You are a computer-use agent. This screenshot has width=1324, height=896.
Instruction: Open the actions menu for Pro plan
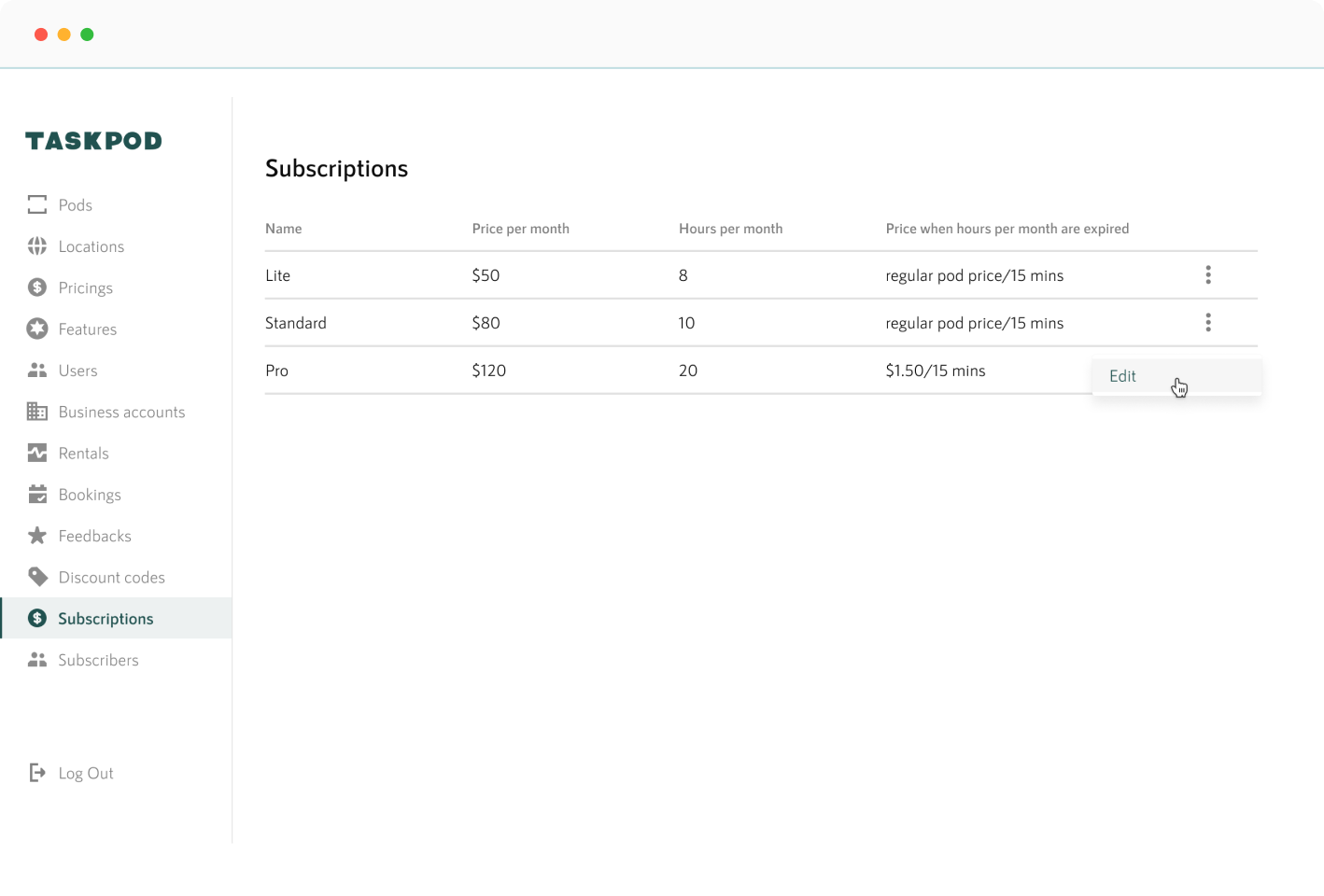[1208, 370]
